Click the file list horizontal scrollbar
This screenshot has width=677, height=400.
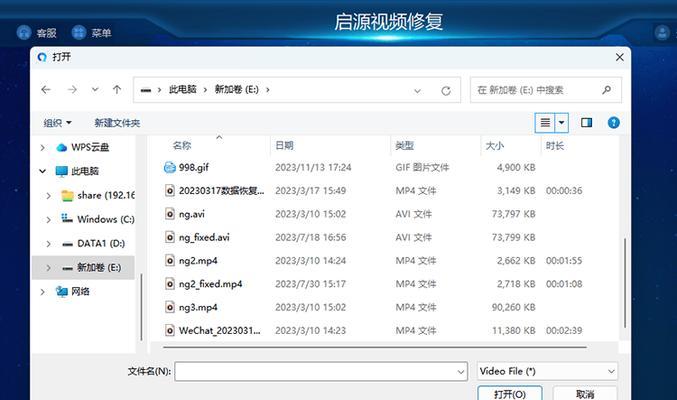(375, 347)
